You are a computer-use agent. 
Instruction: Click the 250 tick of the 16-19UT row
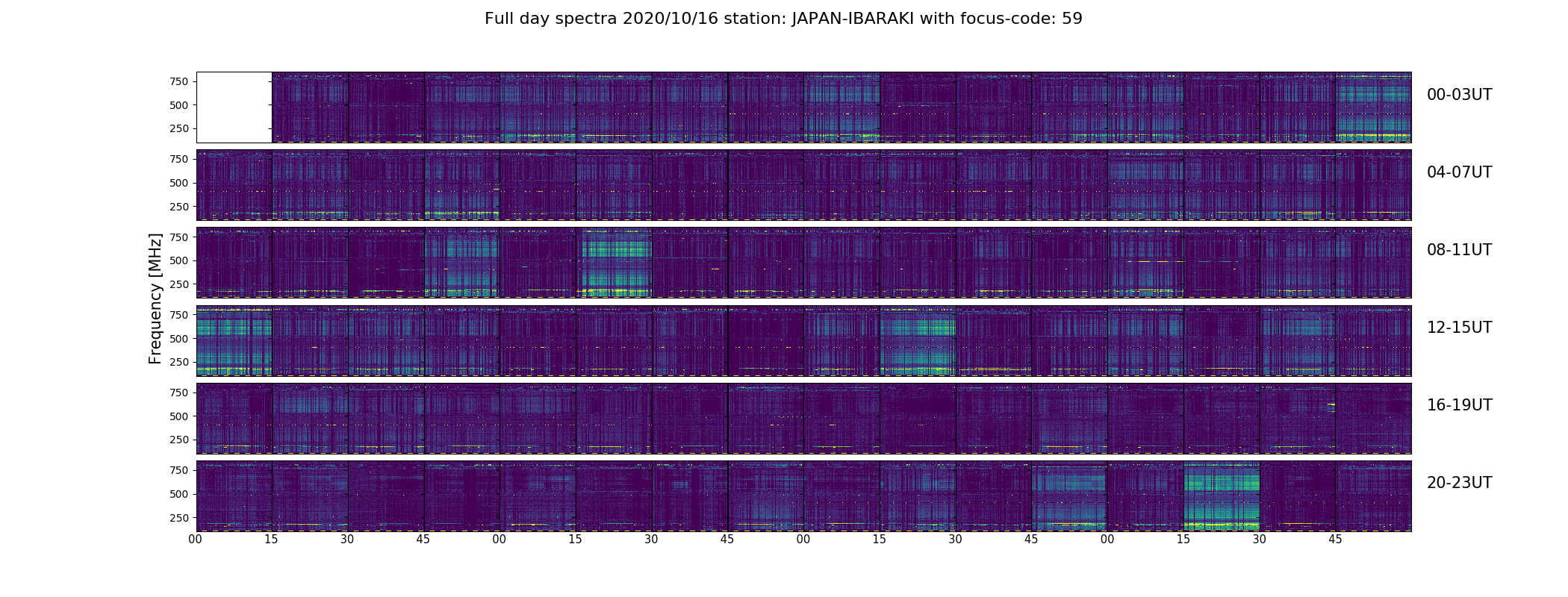(178, 440)
